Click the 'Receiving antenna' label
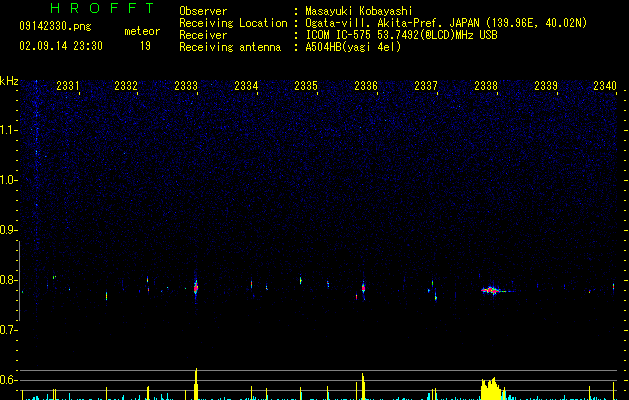629x400 pixels. tap(230, 47)
